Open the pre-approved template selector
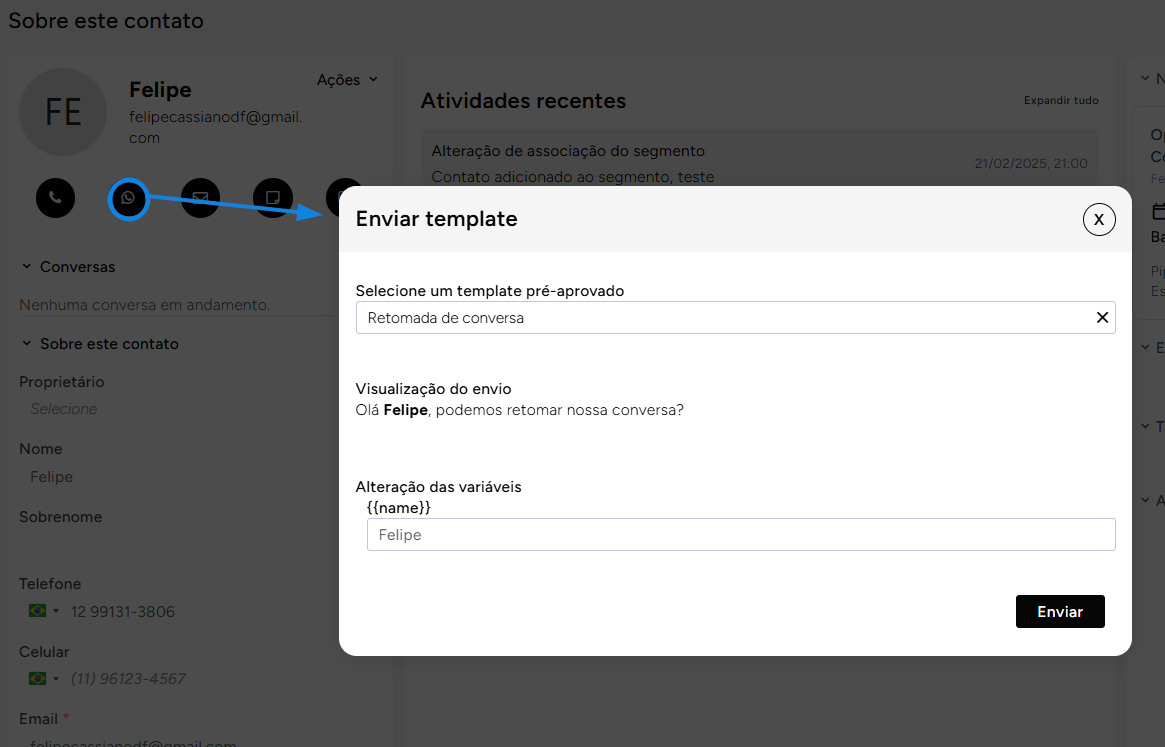Viewport: 1165px width, 747px height. 720,318
